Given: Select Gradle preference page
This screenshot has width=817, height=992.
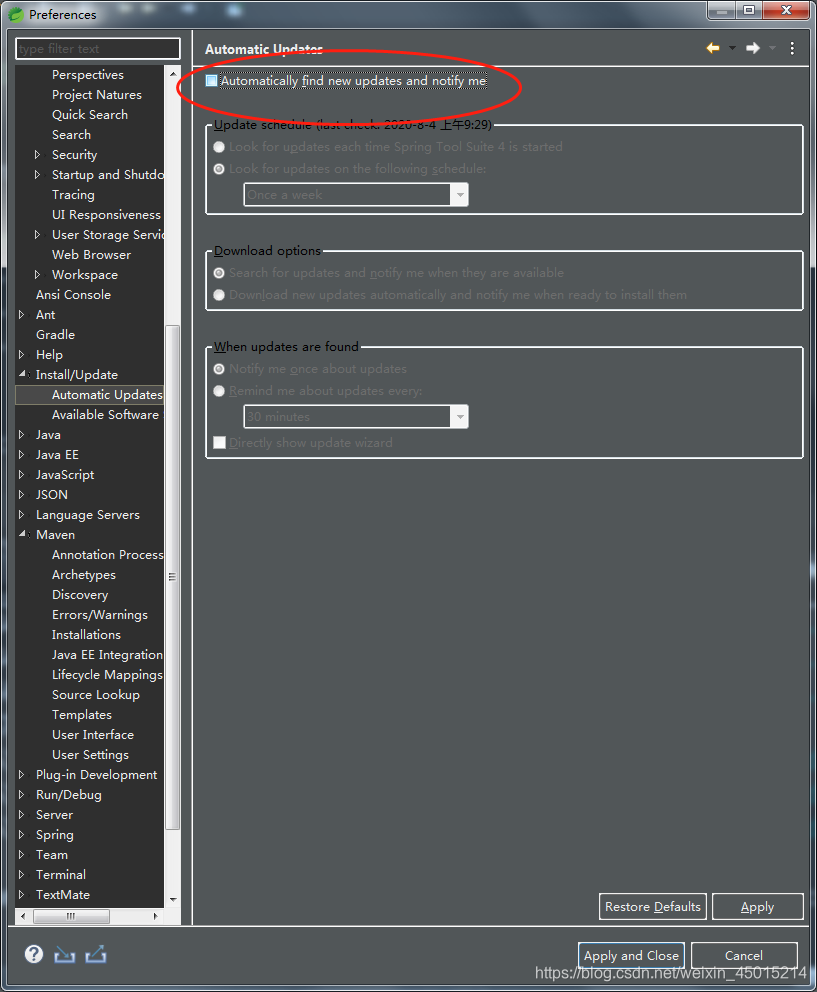Looking at the screenshot, I should pos(55,335).
